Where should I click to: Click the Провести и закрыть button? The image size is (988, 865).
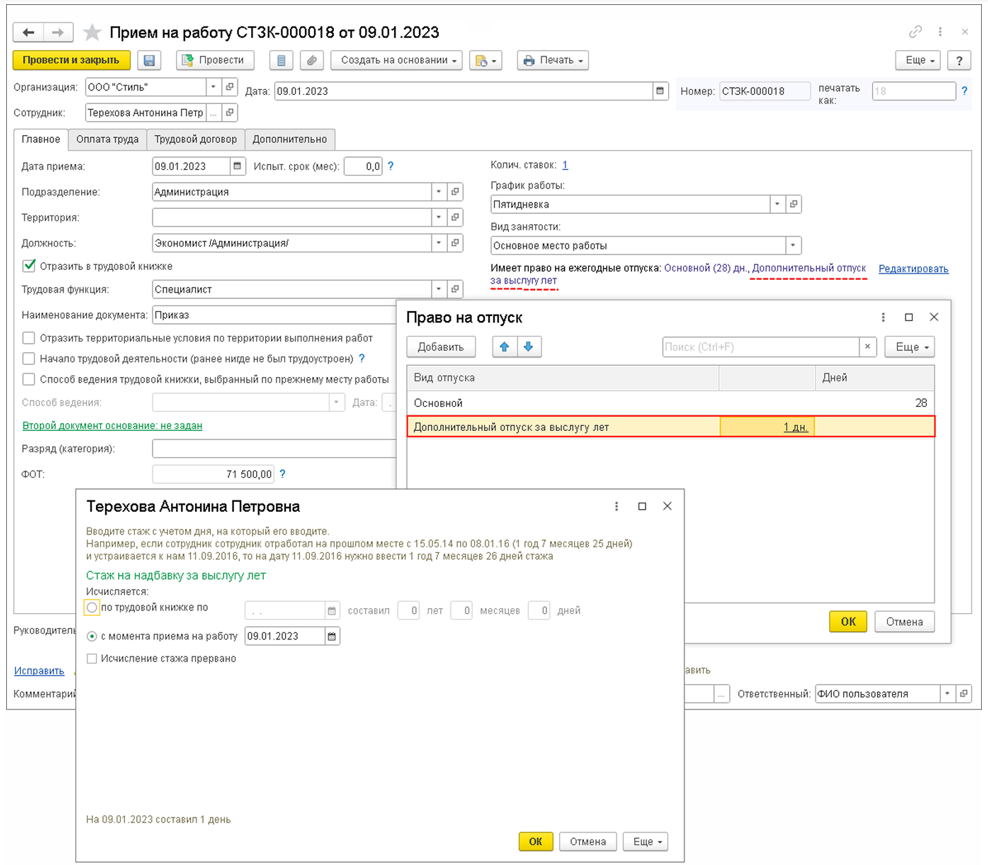point(71,61)
